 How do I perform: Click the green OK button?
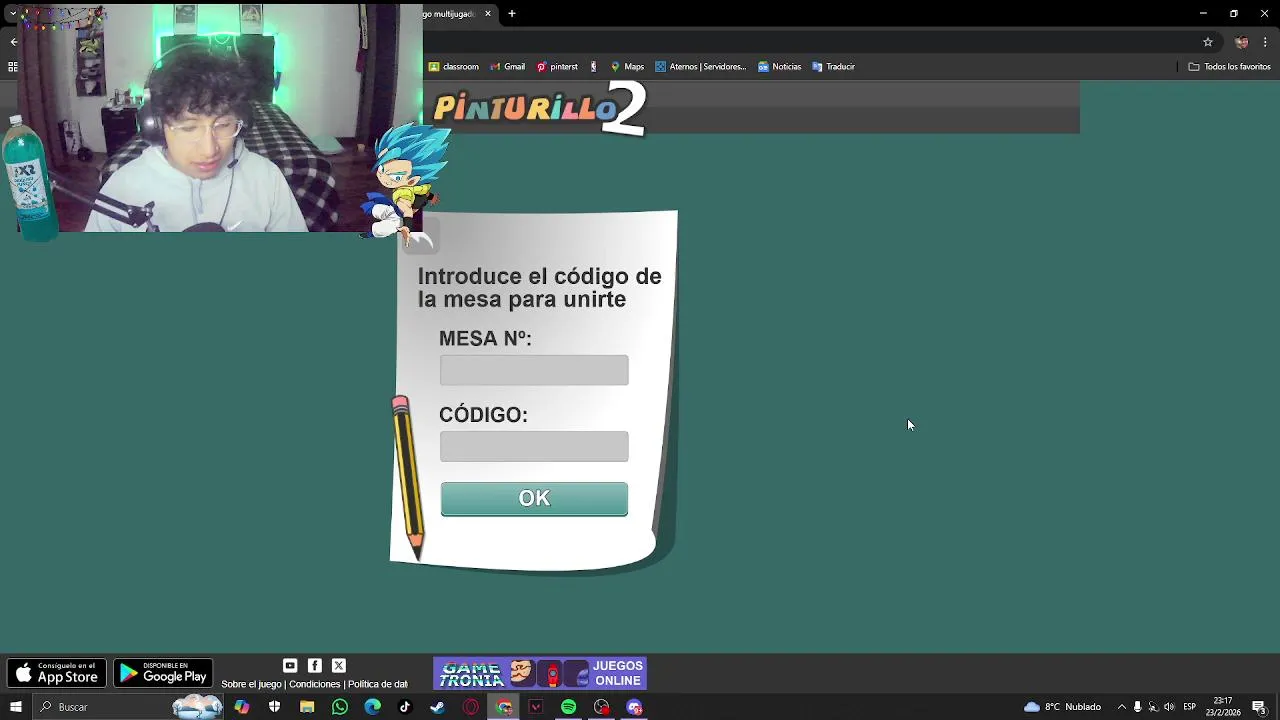pos(534,498)
